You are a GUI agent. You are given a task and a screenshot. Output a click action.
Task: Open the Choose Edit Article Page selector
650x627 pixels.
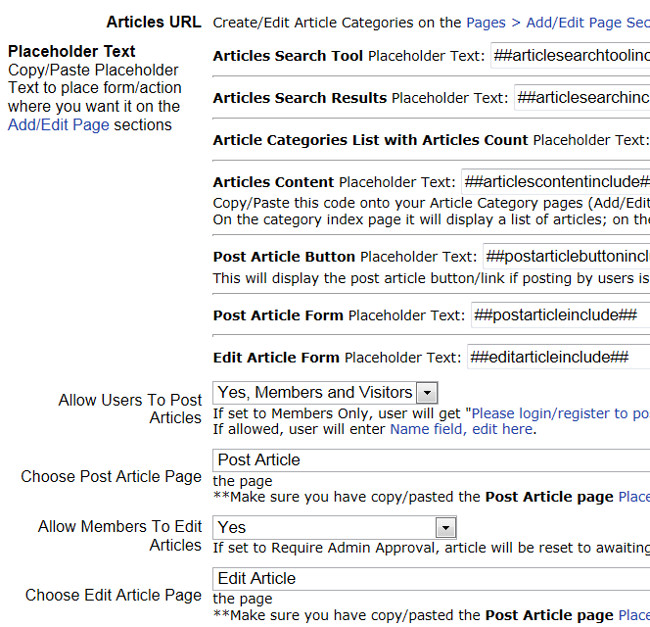(x=430, y=578)
